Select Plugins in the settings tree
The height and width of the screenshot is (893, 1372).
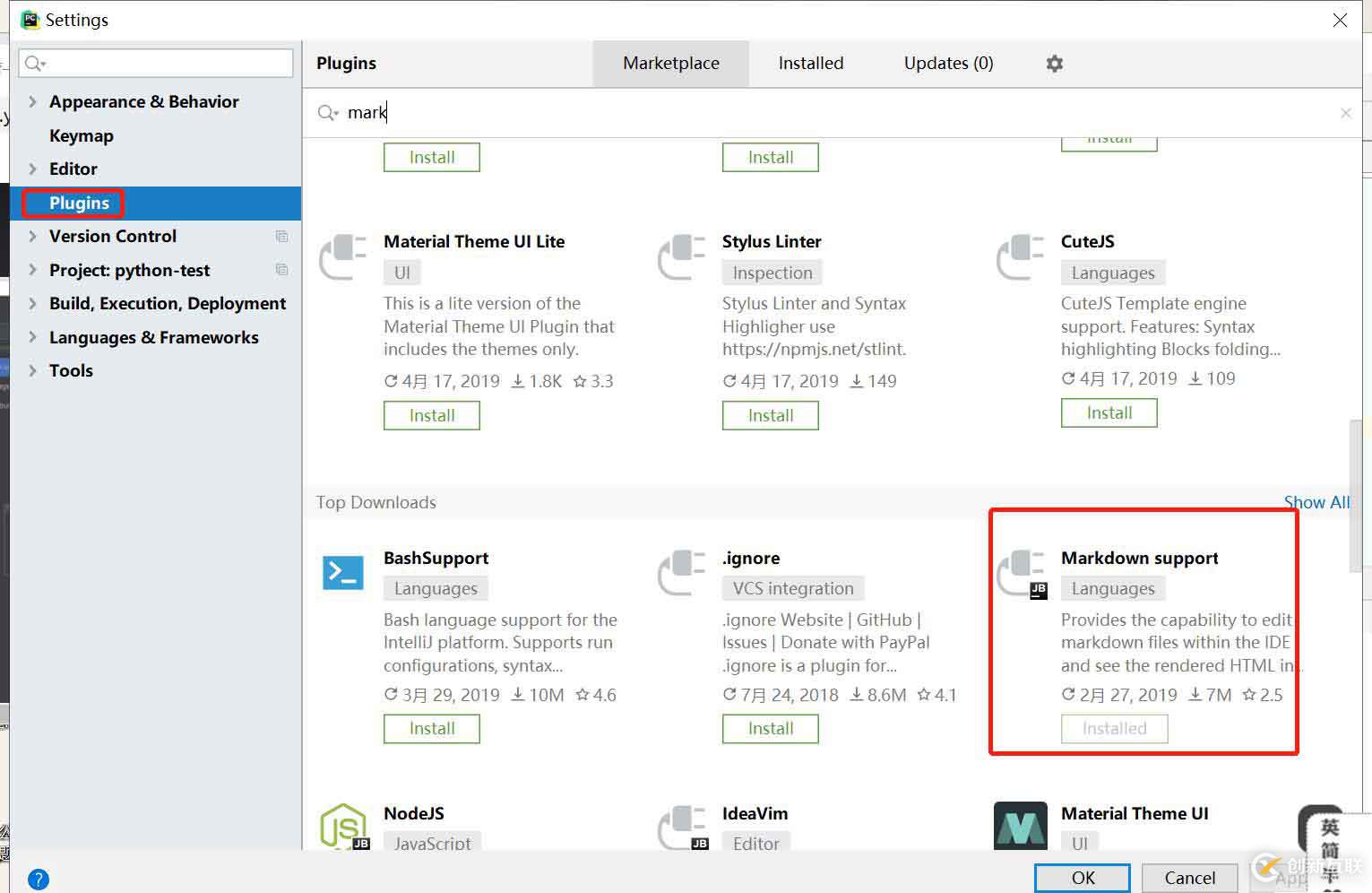click(x=156, y=204)
